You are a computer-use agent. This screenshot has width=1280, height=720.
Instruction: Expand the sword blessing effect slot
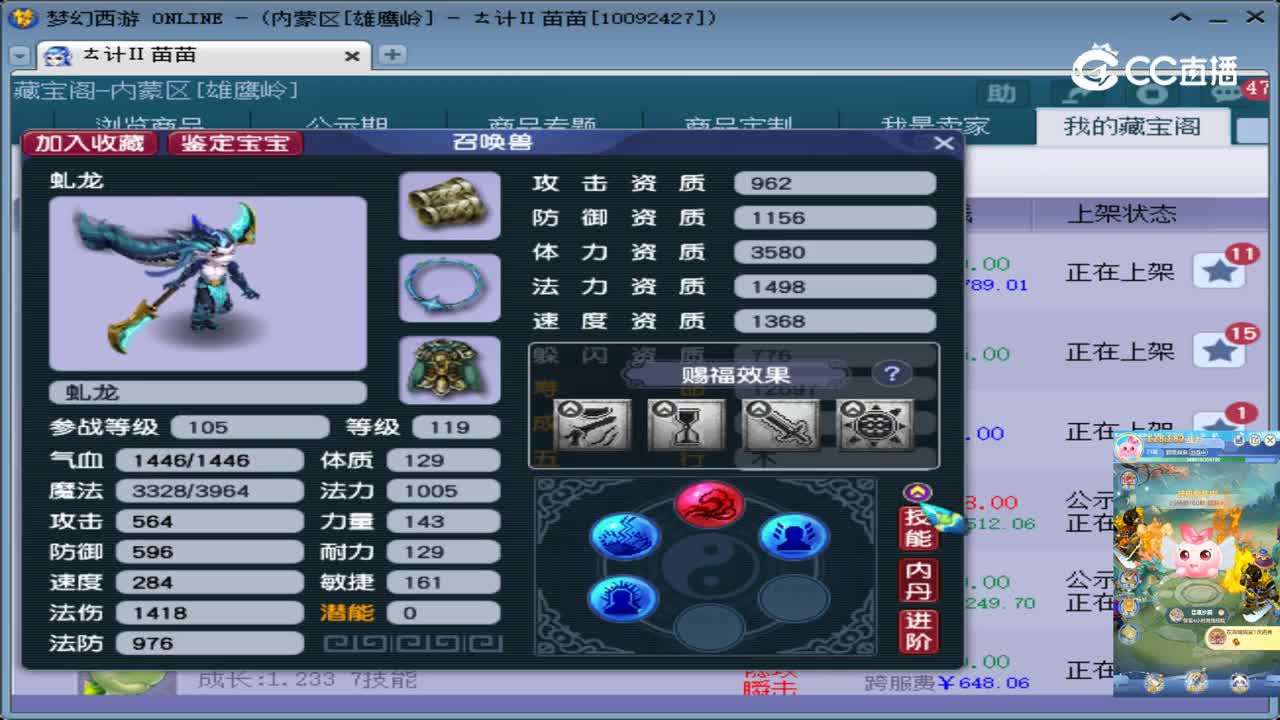coord(782,425)
